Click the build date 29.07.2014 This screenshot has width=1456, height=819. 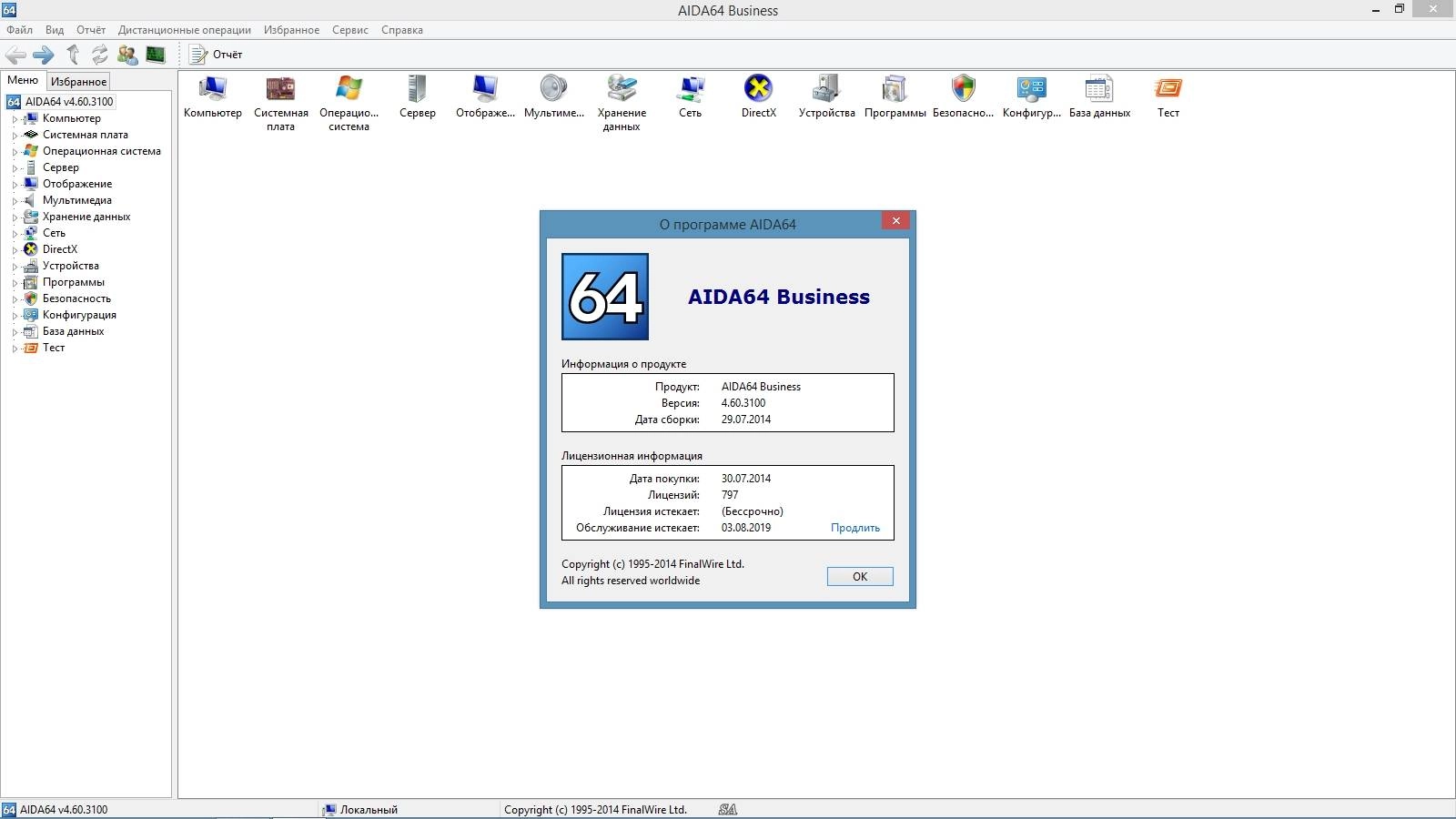coord(746,420)
